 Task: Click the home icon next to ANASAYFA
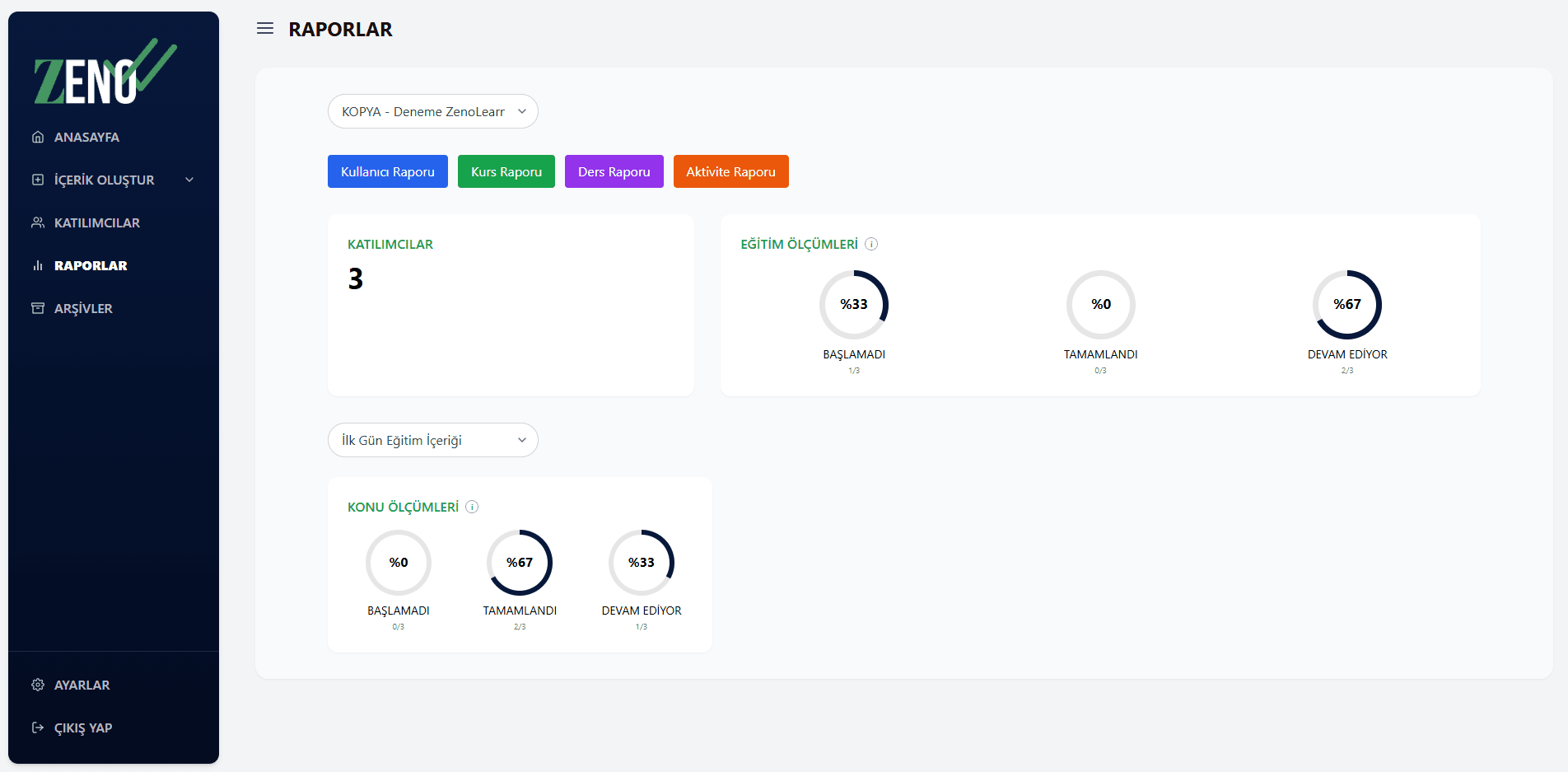pos(38,137)
